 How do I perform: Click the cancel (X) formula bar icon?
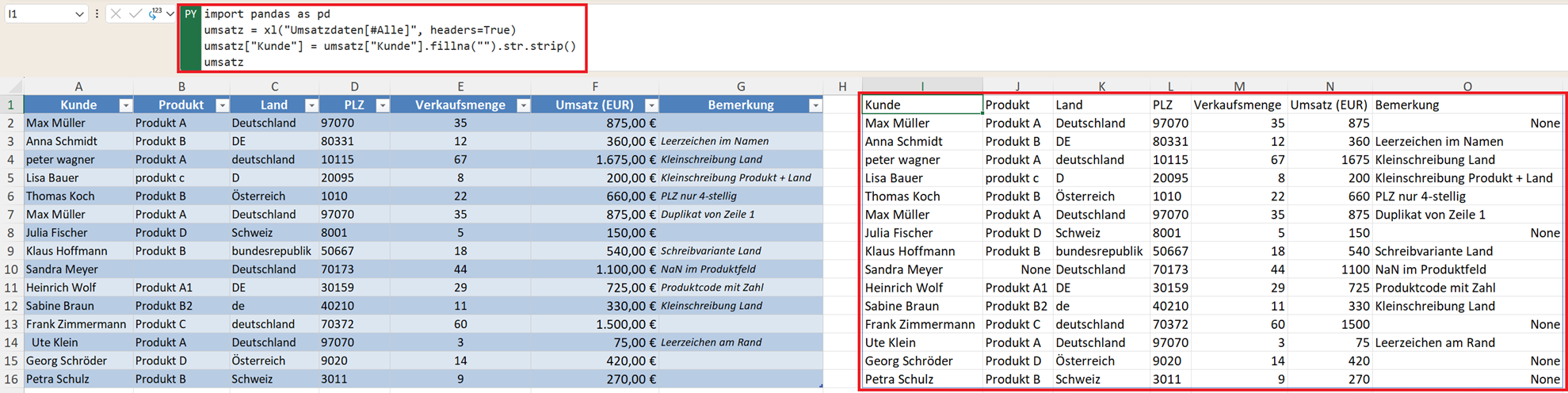(x=116, y=14)
